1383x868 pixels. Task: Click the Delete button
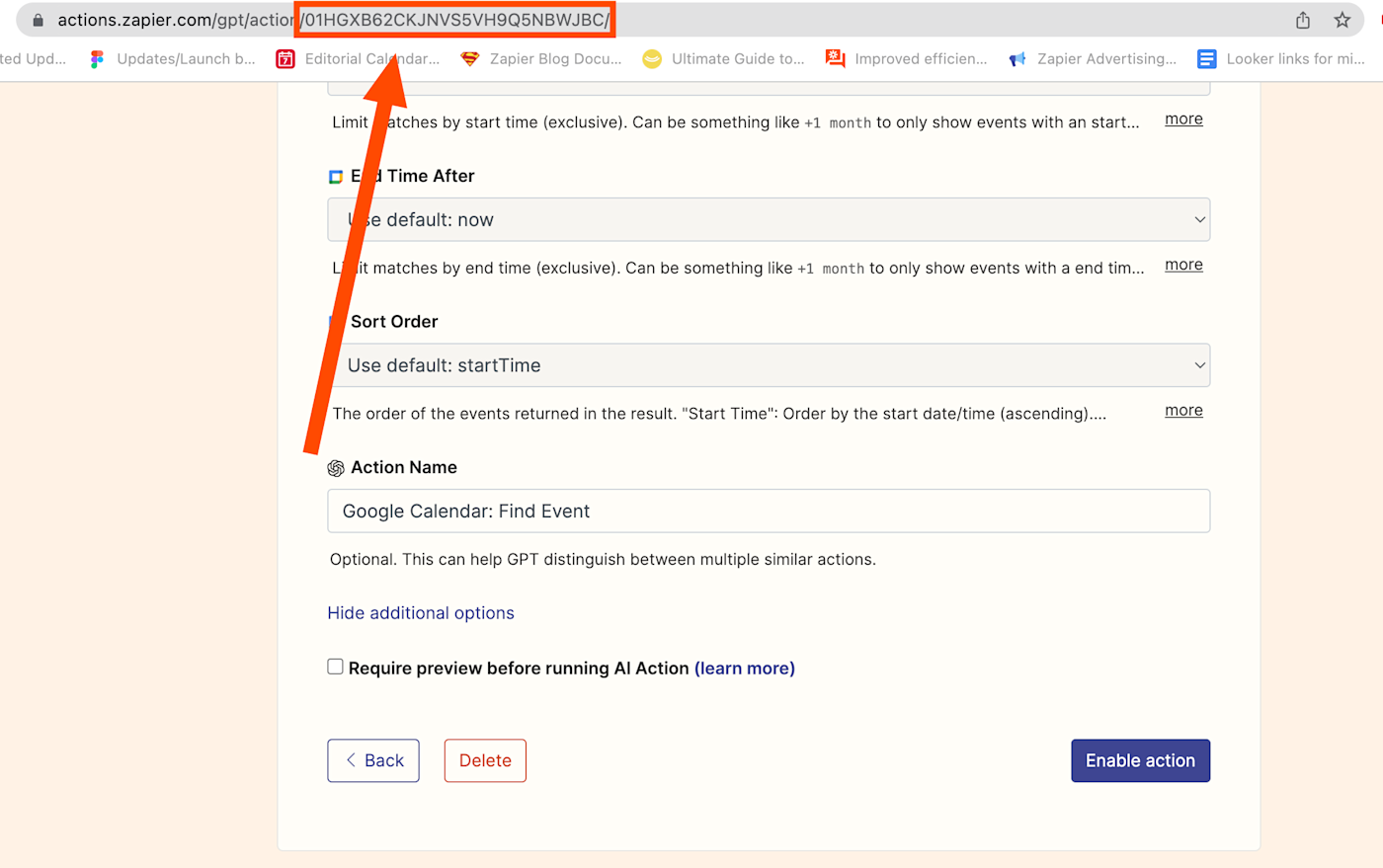pos(485,760)
